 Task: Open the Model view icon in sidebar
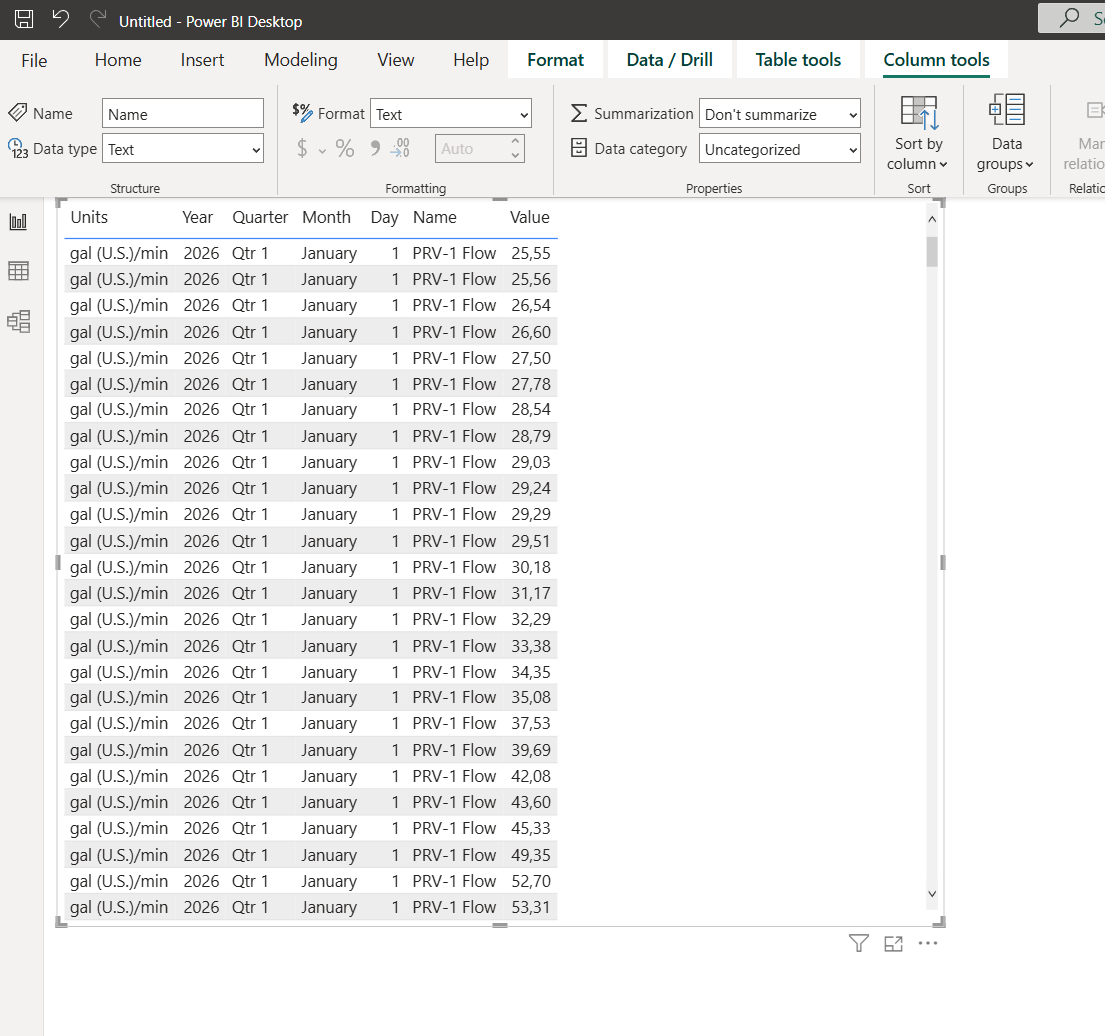[18, 321]
